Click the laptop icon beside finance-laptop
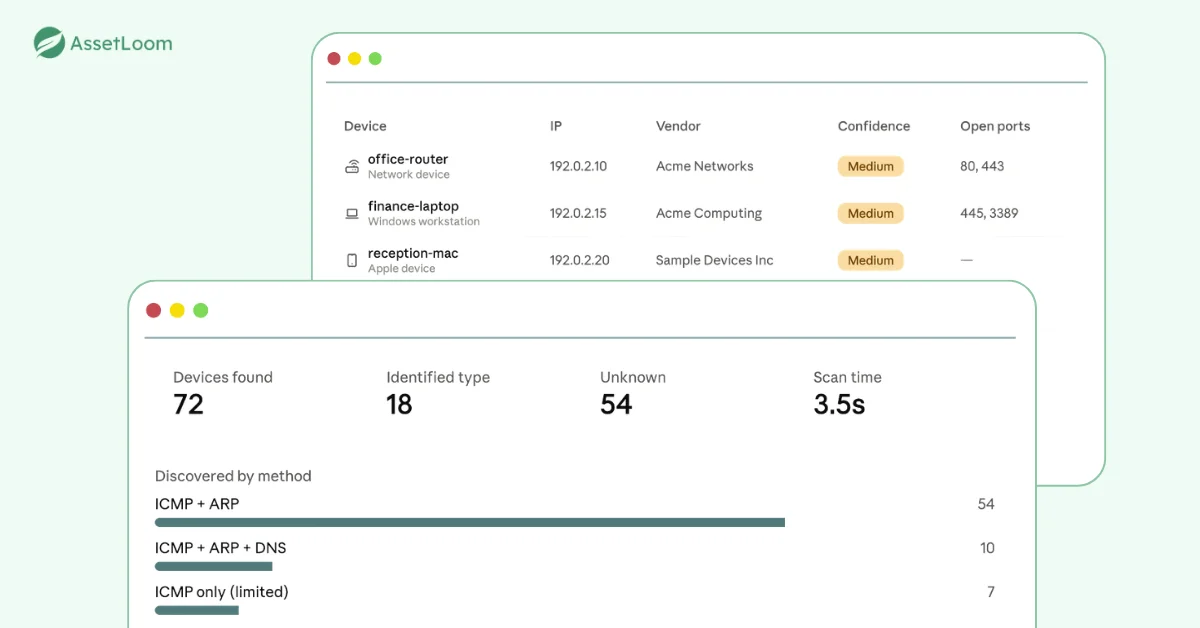Image resolution: width=1200 pixels, height=628 pixels. tap(352, 213)
